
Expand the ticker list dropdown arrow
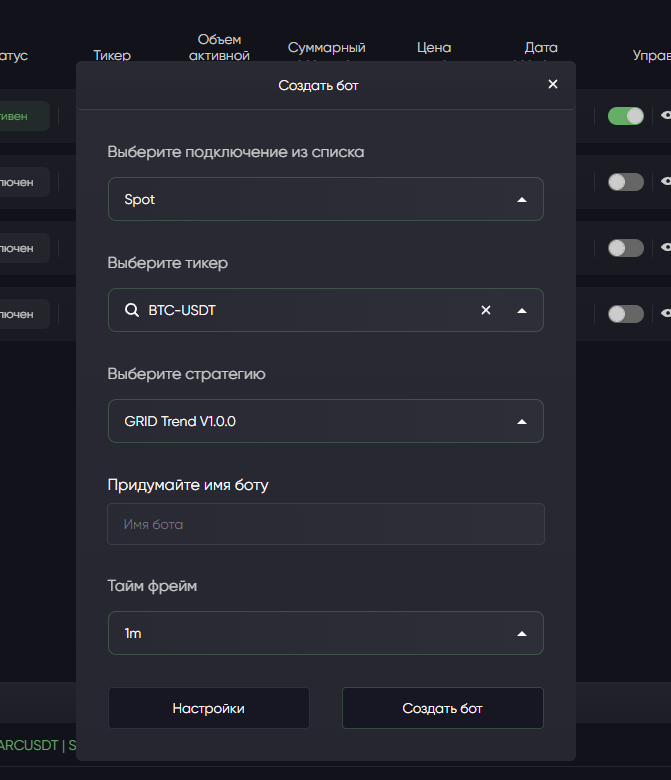521,310
